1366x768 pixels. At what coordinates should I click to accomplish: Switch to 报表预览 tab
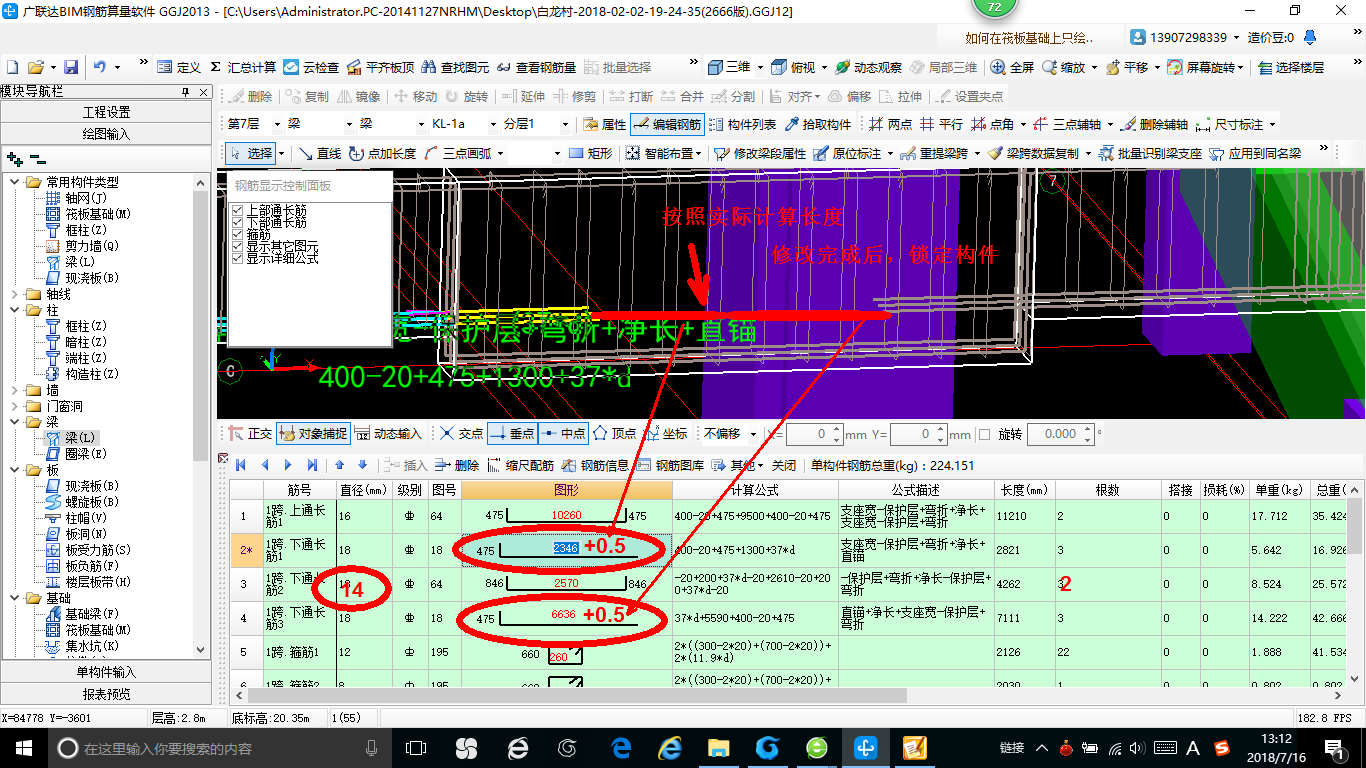pyautogui.click(x=106, y=693)
